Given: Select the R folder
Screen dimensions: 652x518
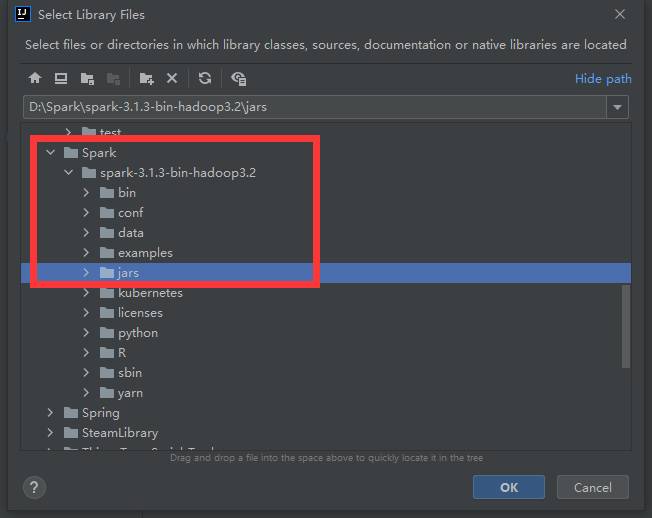Looking at the screenshot, I should point(113,353).
